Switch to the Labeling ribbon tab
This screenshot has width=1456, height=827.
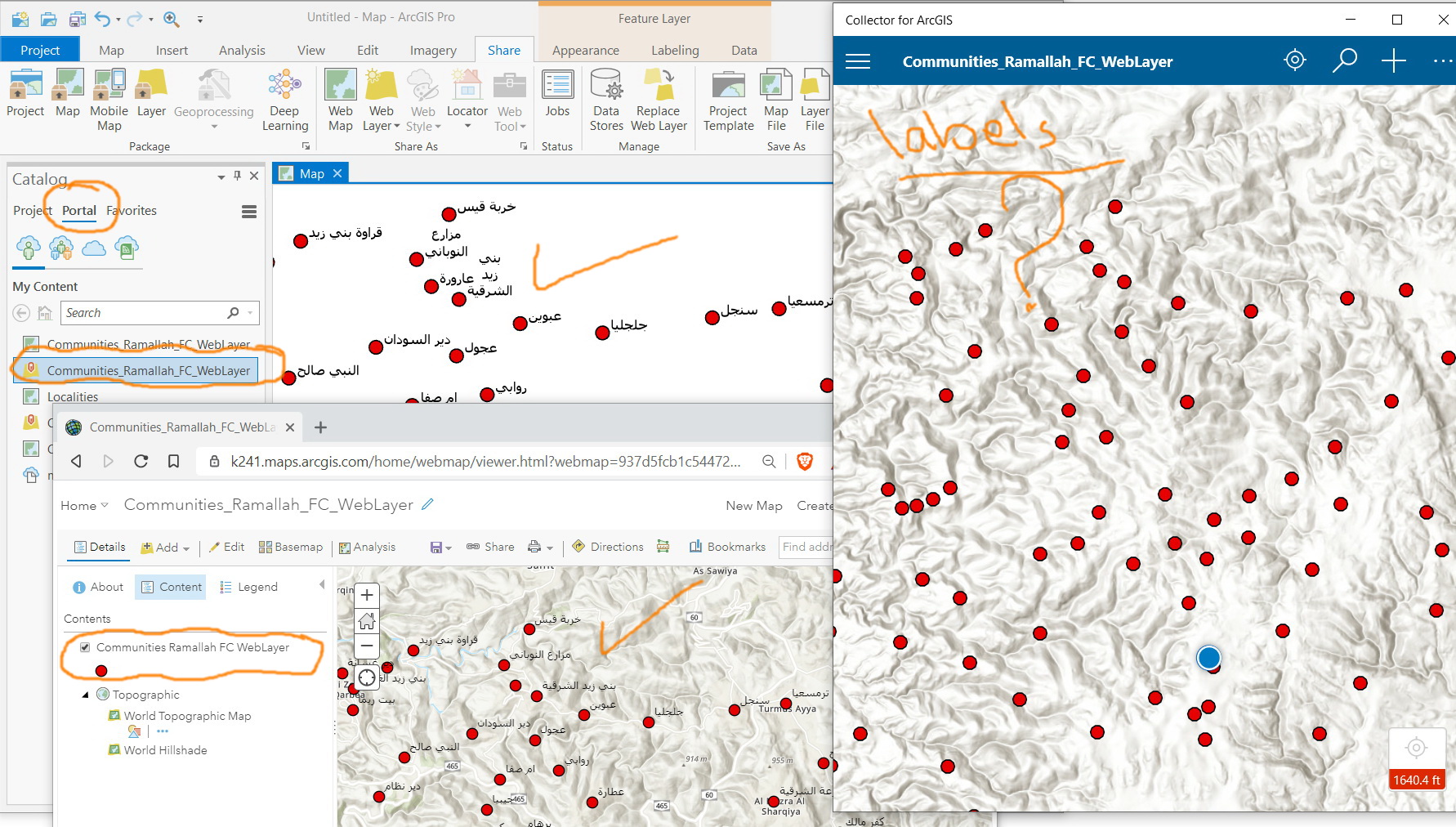(x=675, y=50)
